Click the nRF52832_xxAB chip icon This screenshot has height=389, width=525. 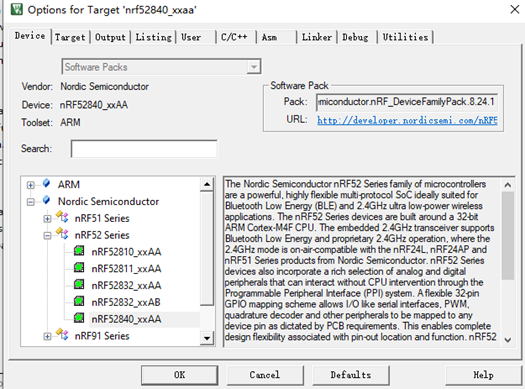click(79, 301)
